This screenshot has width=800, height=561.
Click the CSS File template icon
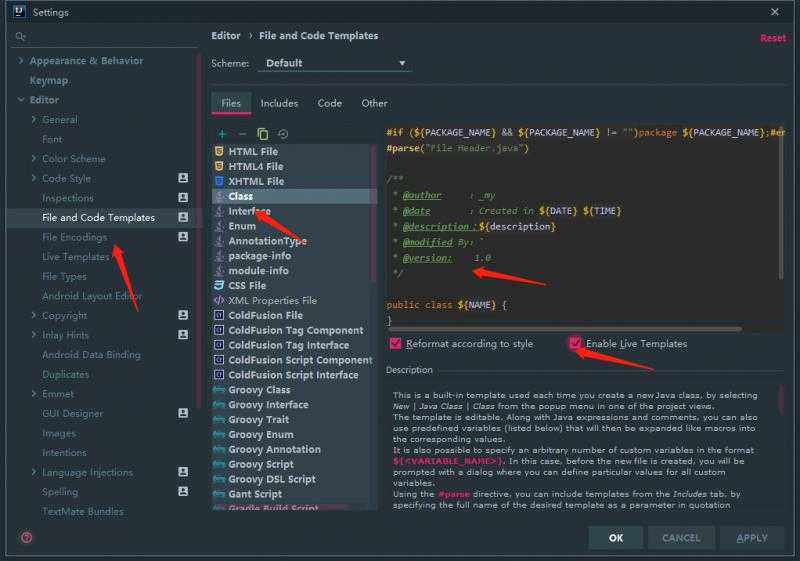pyautogui.click(x=219, y=286)
